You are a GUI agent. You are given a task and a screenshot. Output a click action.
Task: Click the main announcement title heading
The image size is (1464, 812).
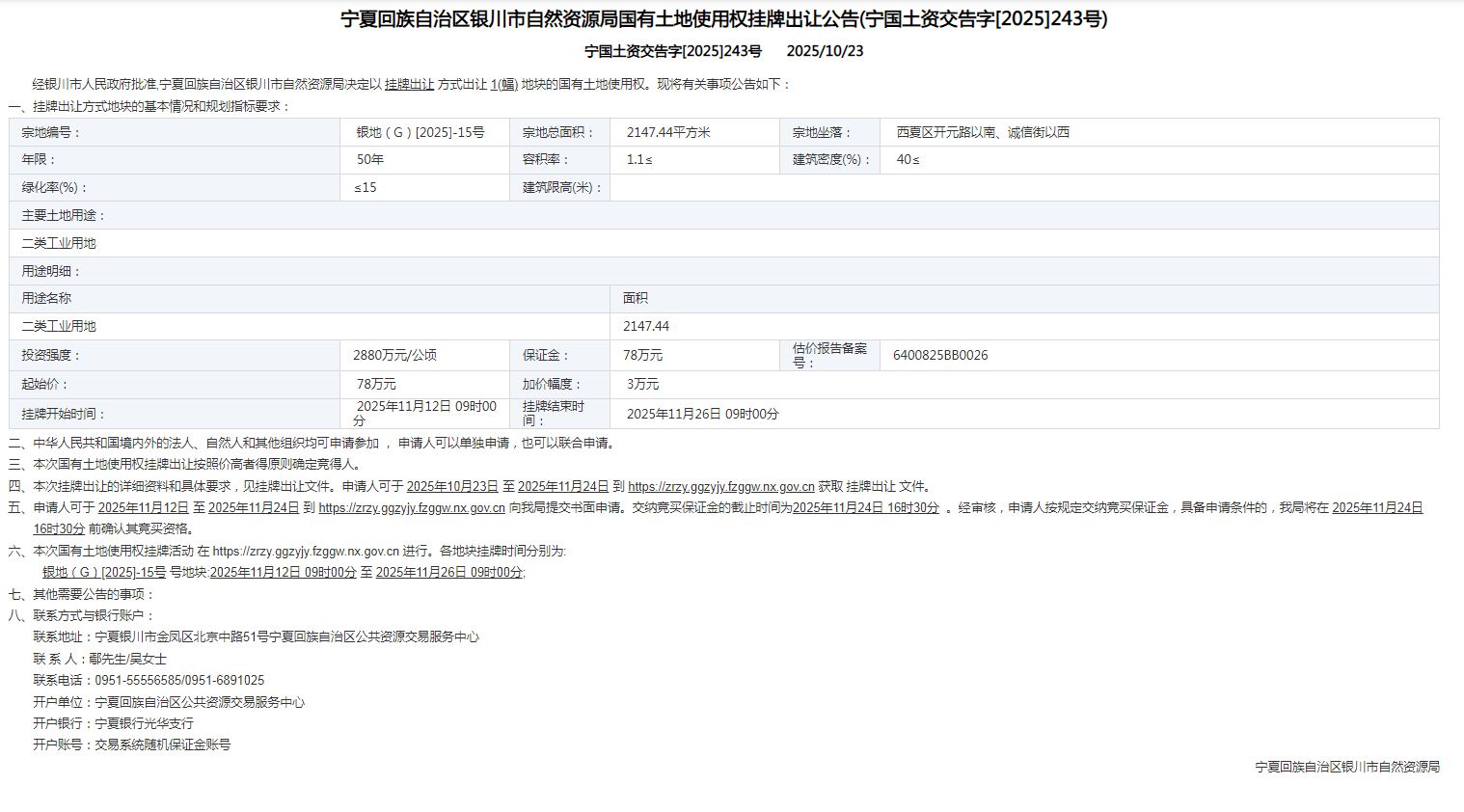(x=724, y=19)
